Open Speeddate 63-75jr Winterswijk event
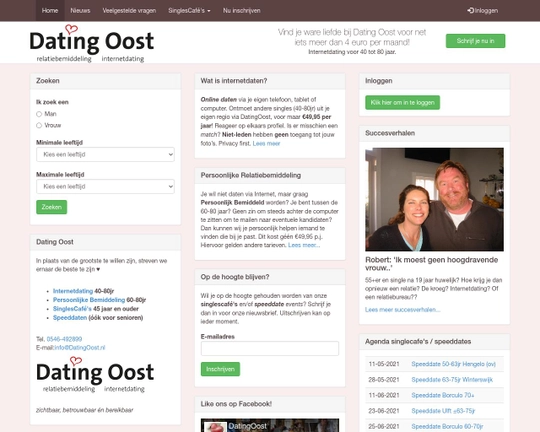 452,380
